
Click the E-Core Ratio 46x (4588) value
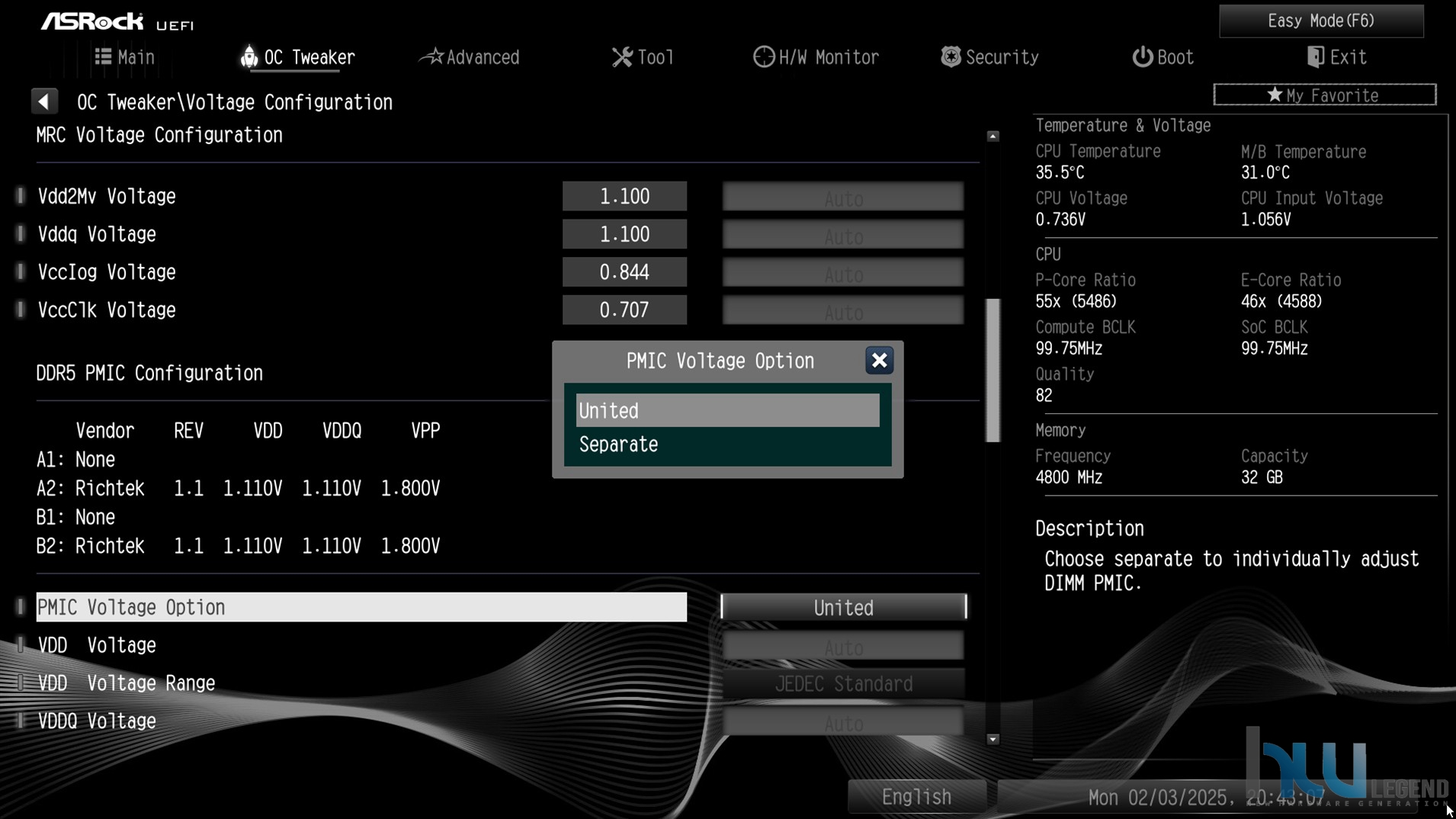[x=1281, y=301]
